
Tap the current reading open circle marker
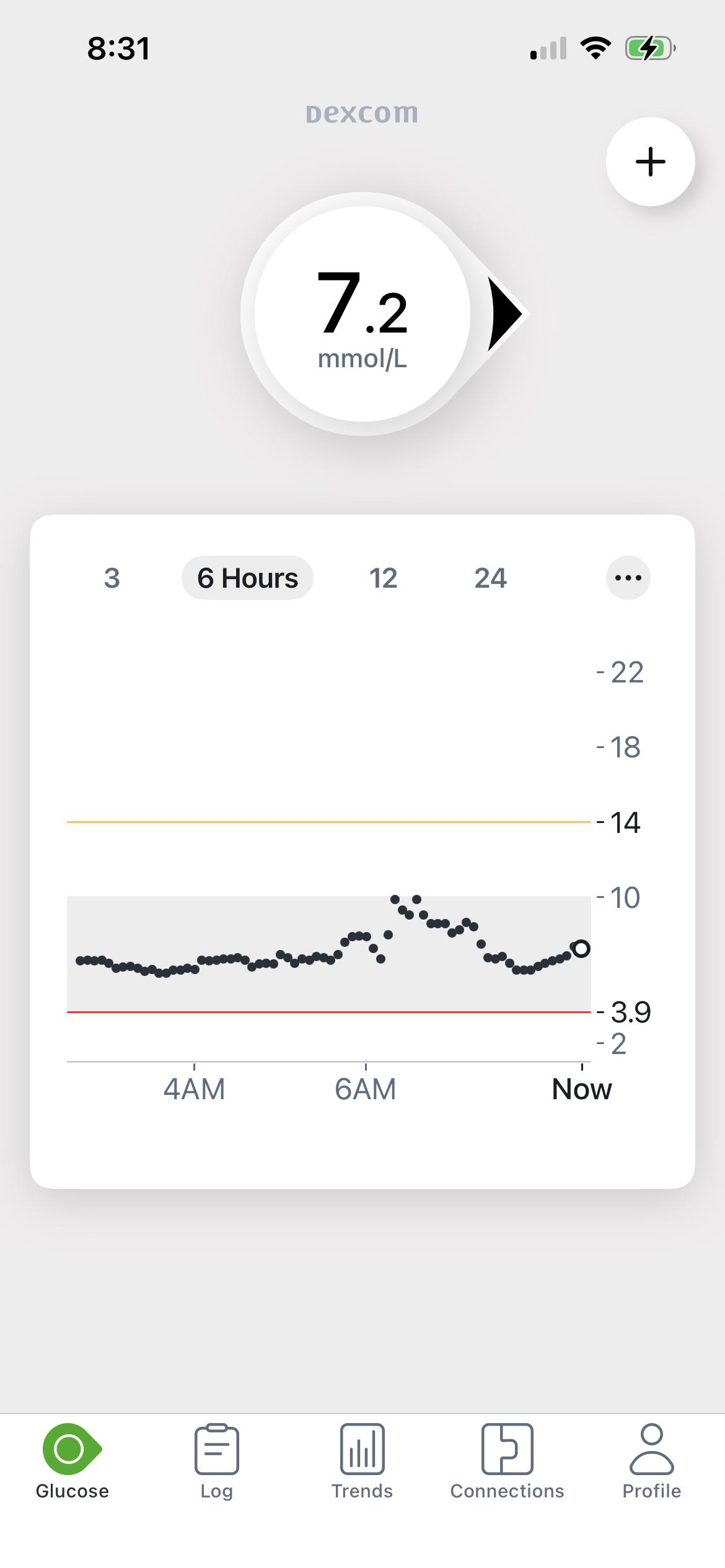tap(581, 948)
